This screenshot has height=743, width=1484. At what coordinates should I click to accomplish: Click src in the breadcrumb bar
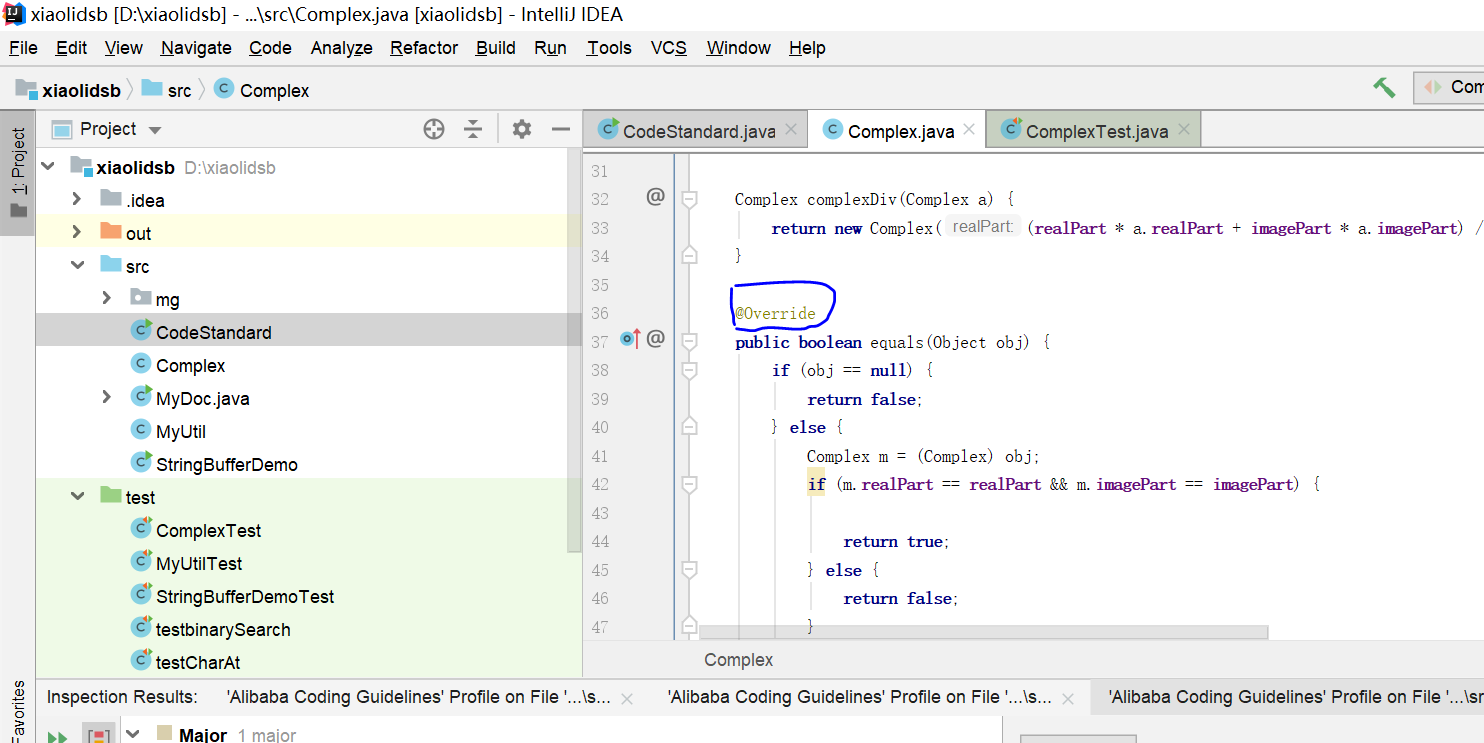click(x=179, y=90)
